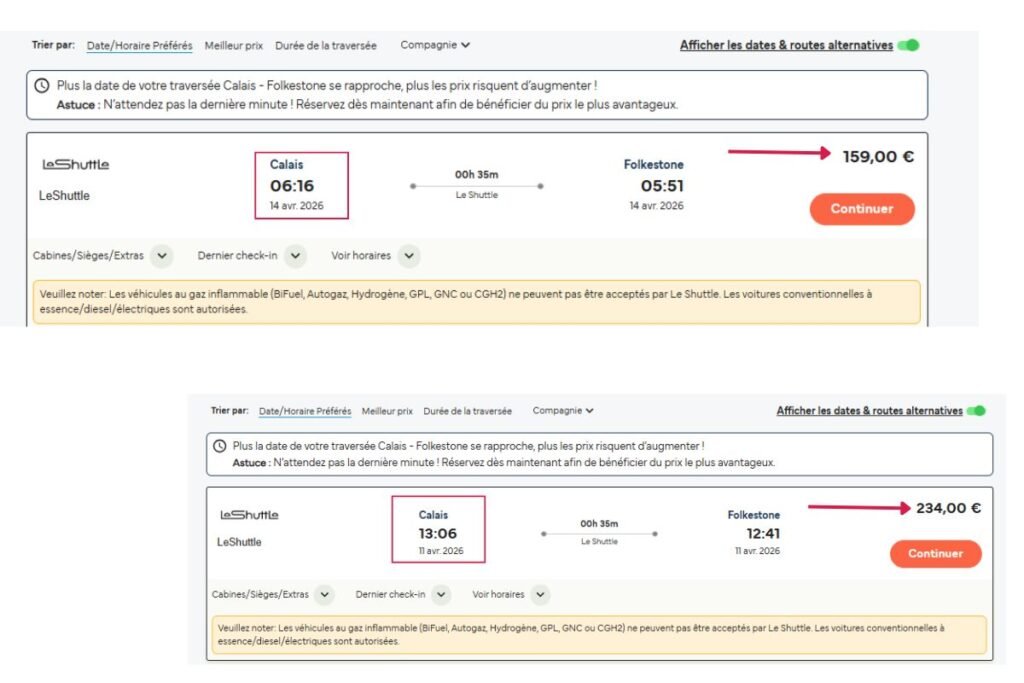
Task: Expand Dernier check-in for the 06:16 crossing
Action: point(294,256)
